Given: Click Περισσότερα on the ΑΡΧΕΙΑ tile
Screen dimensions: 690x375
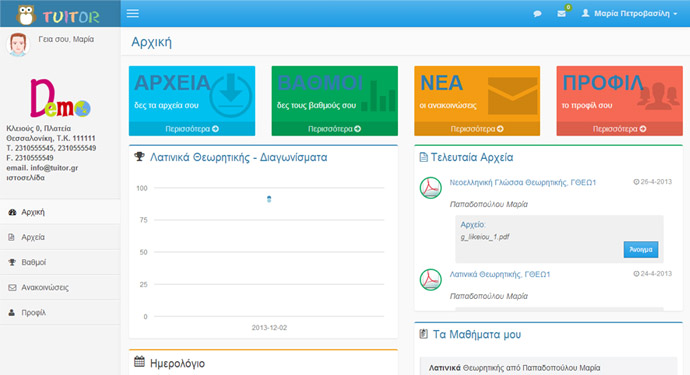Looking at the screenshot, I should pyautogui.click(x=192, y=129).
